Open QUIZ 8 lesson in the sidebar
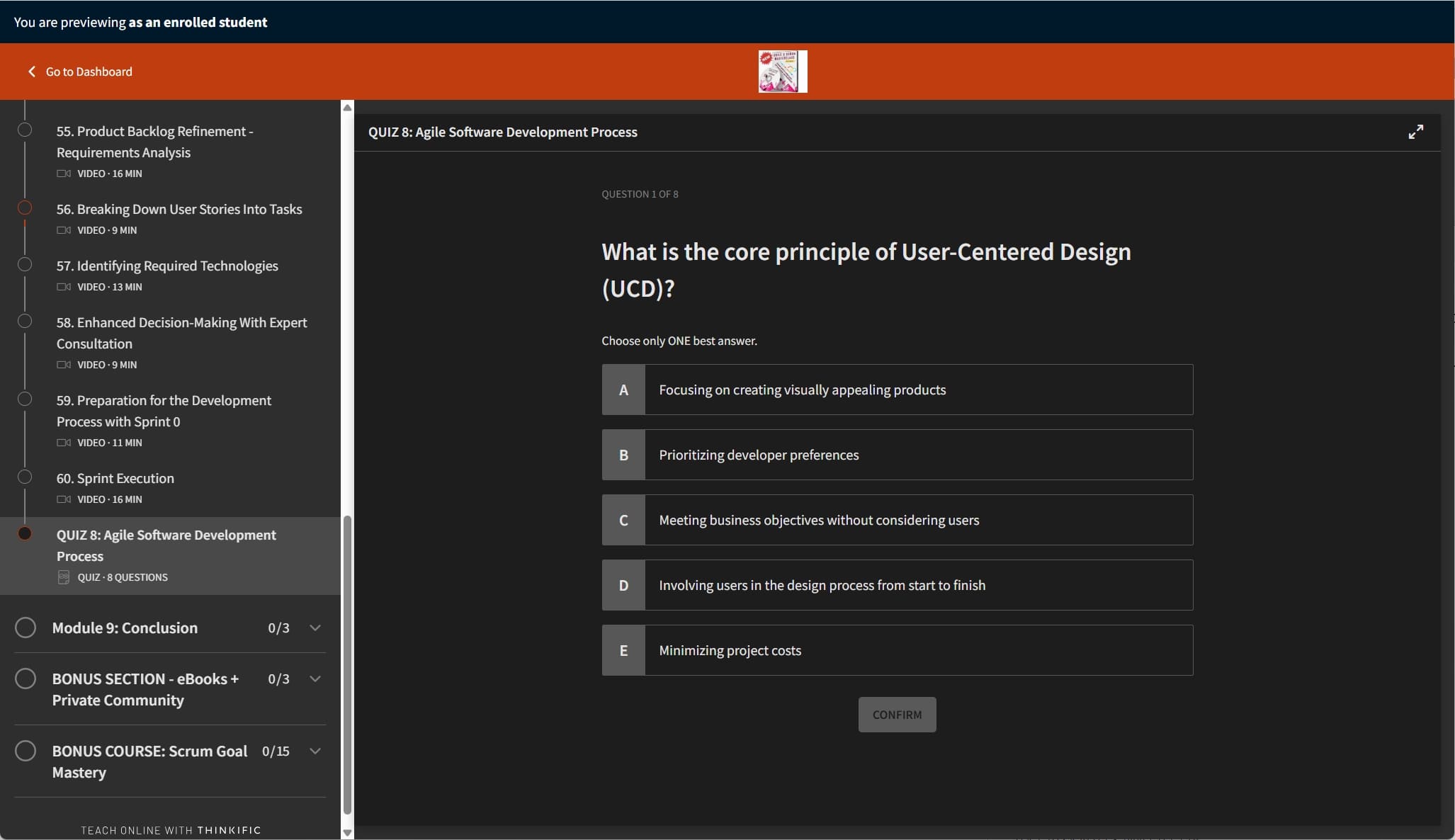 click(166, 545)
